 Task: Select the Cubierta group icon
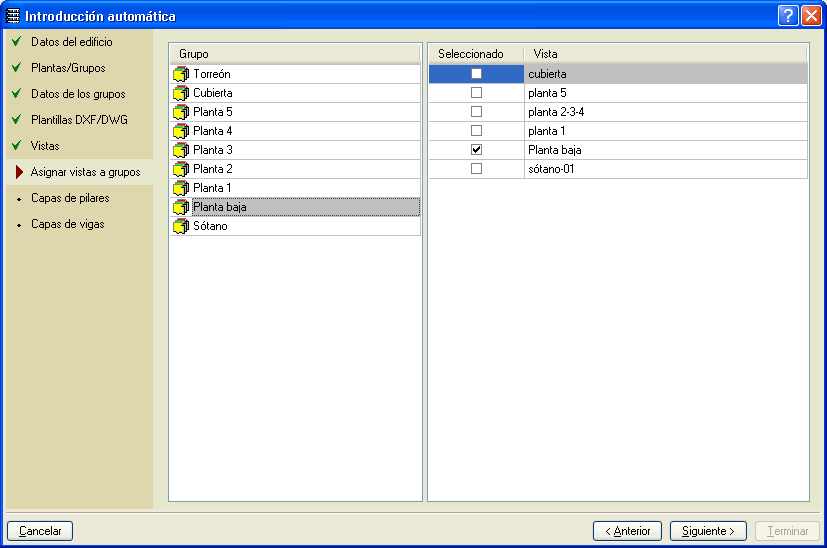click(180, 93)
